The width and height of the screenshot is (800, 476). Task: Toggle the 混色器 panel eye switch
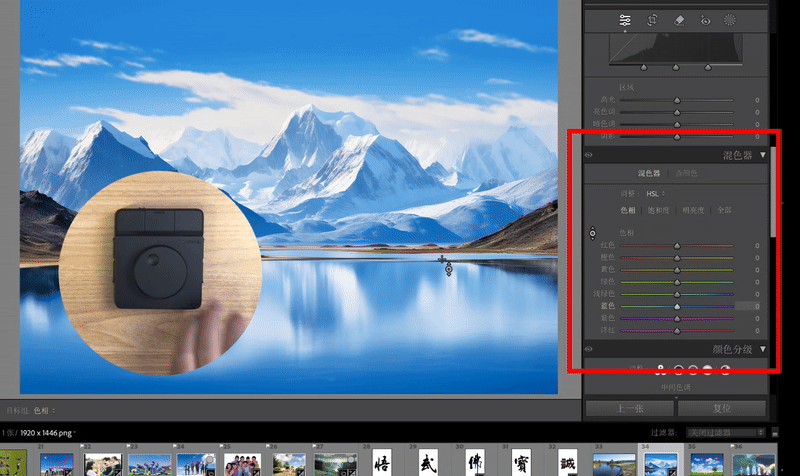coord(588,155)
